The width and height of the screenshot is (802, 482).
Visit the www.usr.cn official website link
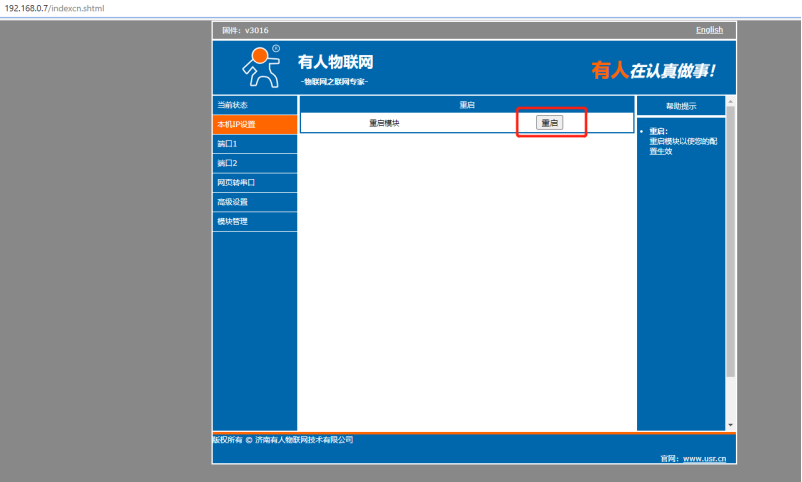[x=705, y=458]
